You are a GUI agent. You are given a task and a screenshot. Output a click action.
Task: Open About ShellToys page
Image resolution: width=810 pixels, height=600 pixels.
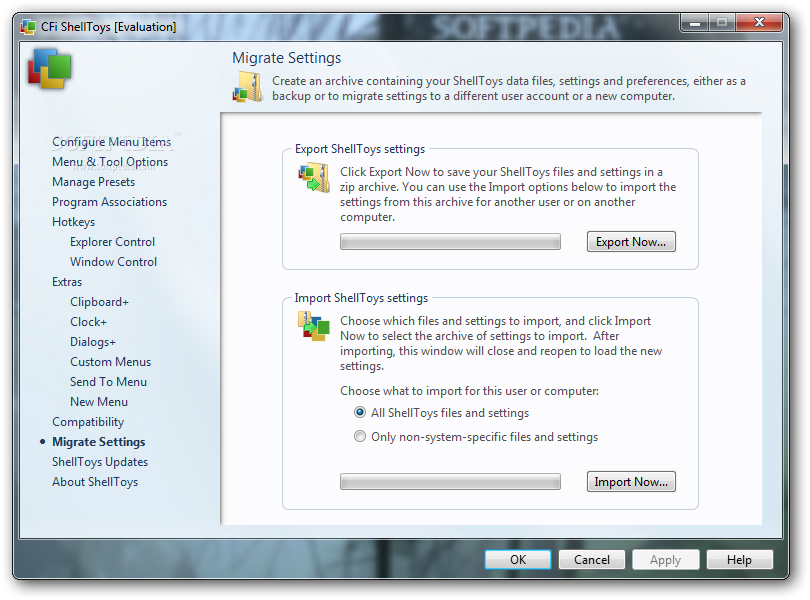pos(95,482)
